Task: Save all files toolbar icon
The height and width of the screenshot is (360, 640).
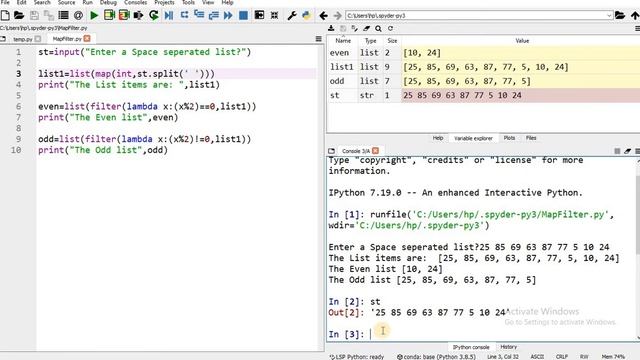Action: point(49,16)
